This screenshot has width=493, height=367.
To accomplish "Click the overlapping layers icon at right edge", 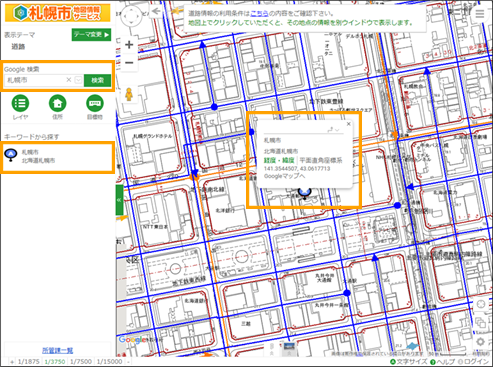I will 480,322.
